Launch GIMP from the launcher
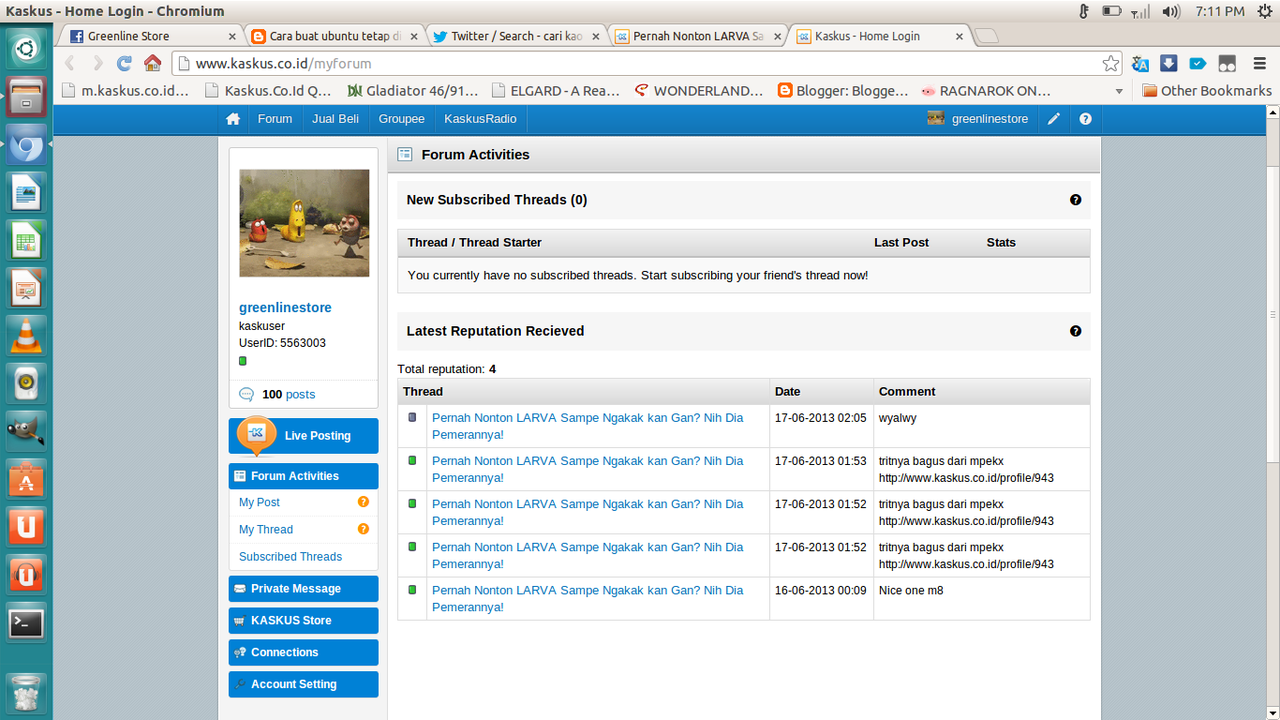Viewport: 1280px width, 720px height. 26,431
